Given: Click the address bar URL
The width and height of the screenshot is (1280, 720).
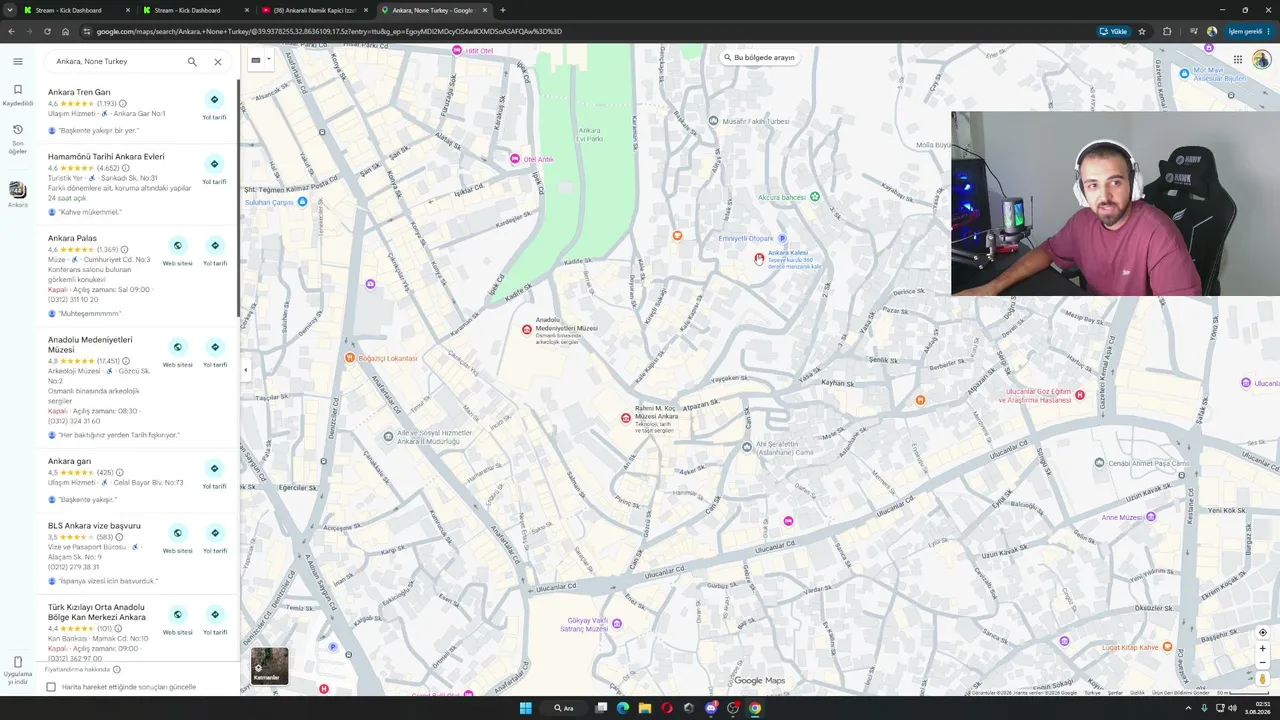Looking at the screenshot, I should tap(329, 31).
